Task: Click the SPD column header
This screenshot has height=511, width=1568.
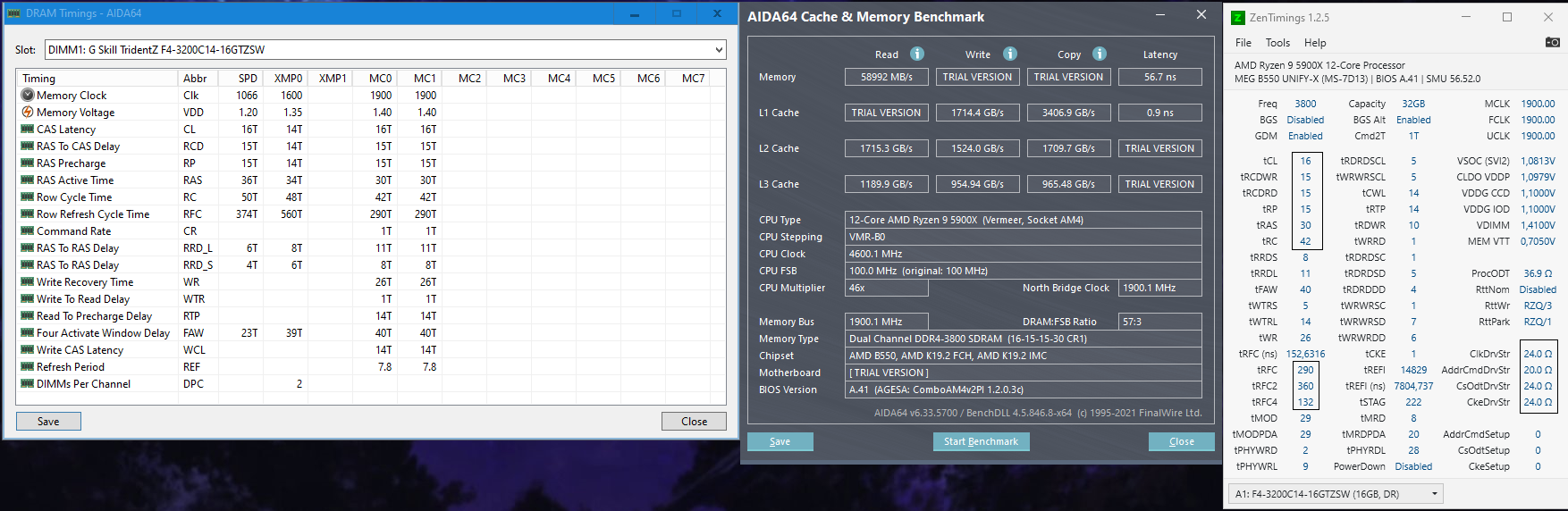Action: (240, 78)
